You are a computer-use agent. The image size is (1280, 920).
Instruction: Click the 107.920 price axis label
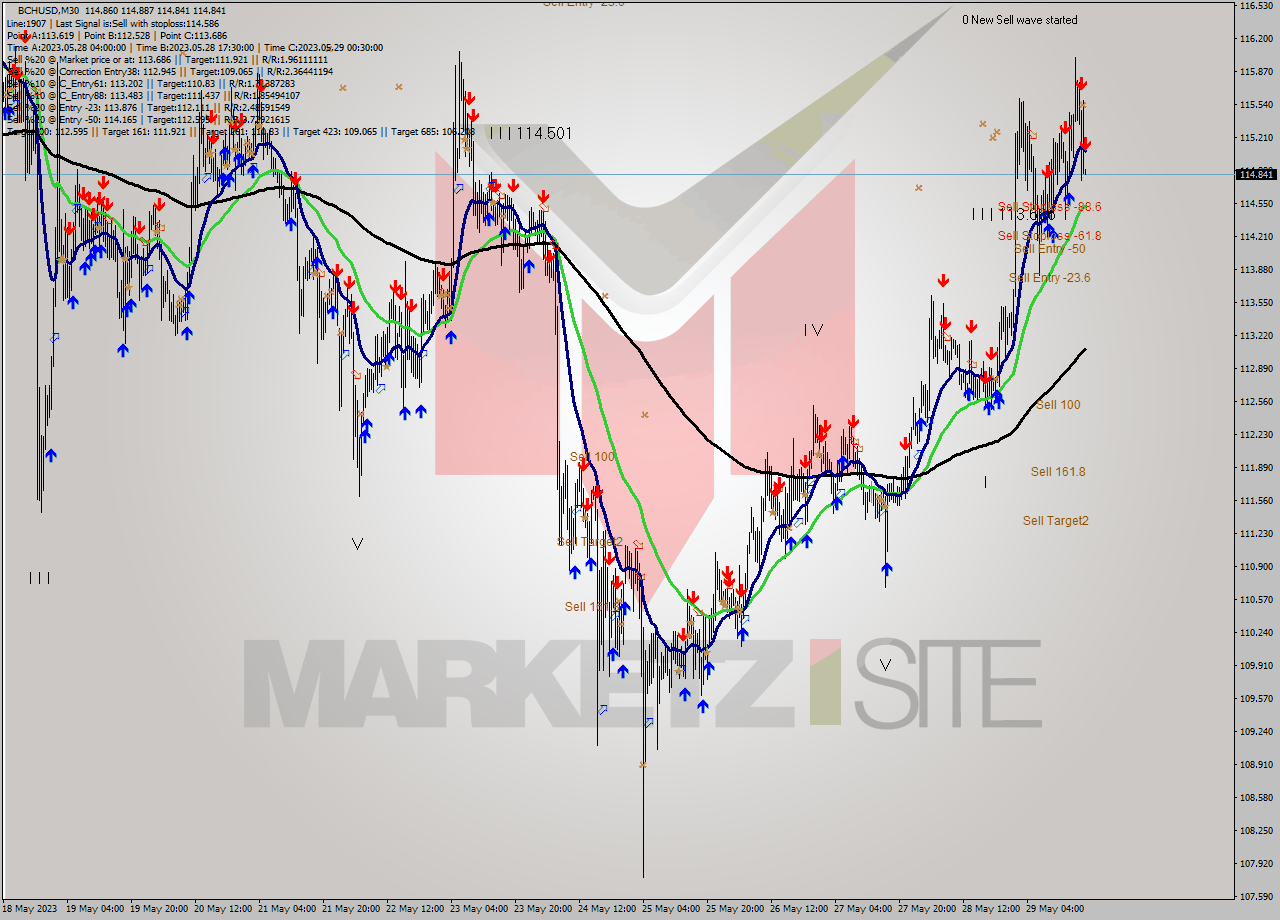tap(1256, 864)
